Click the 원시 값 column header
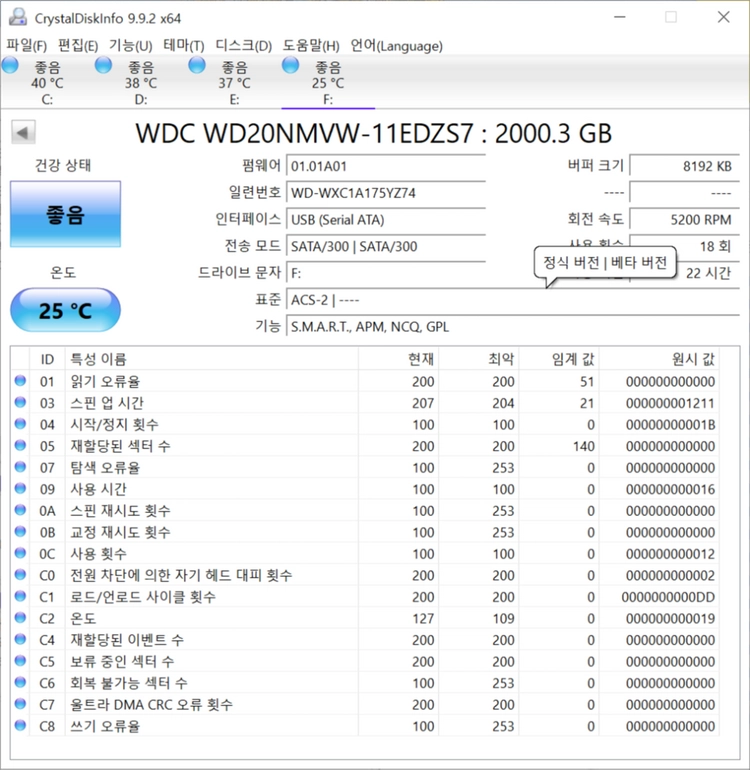Screen dimensions: 750x770 click(659, 359)
